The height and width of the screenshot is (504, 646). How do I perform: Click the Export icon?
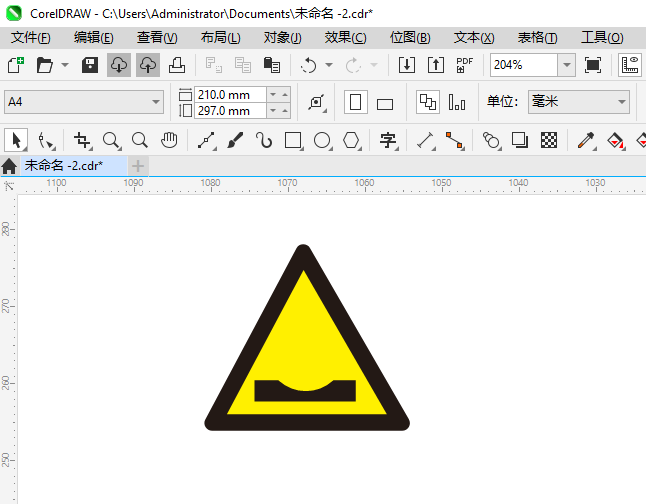[435, 65]
